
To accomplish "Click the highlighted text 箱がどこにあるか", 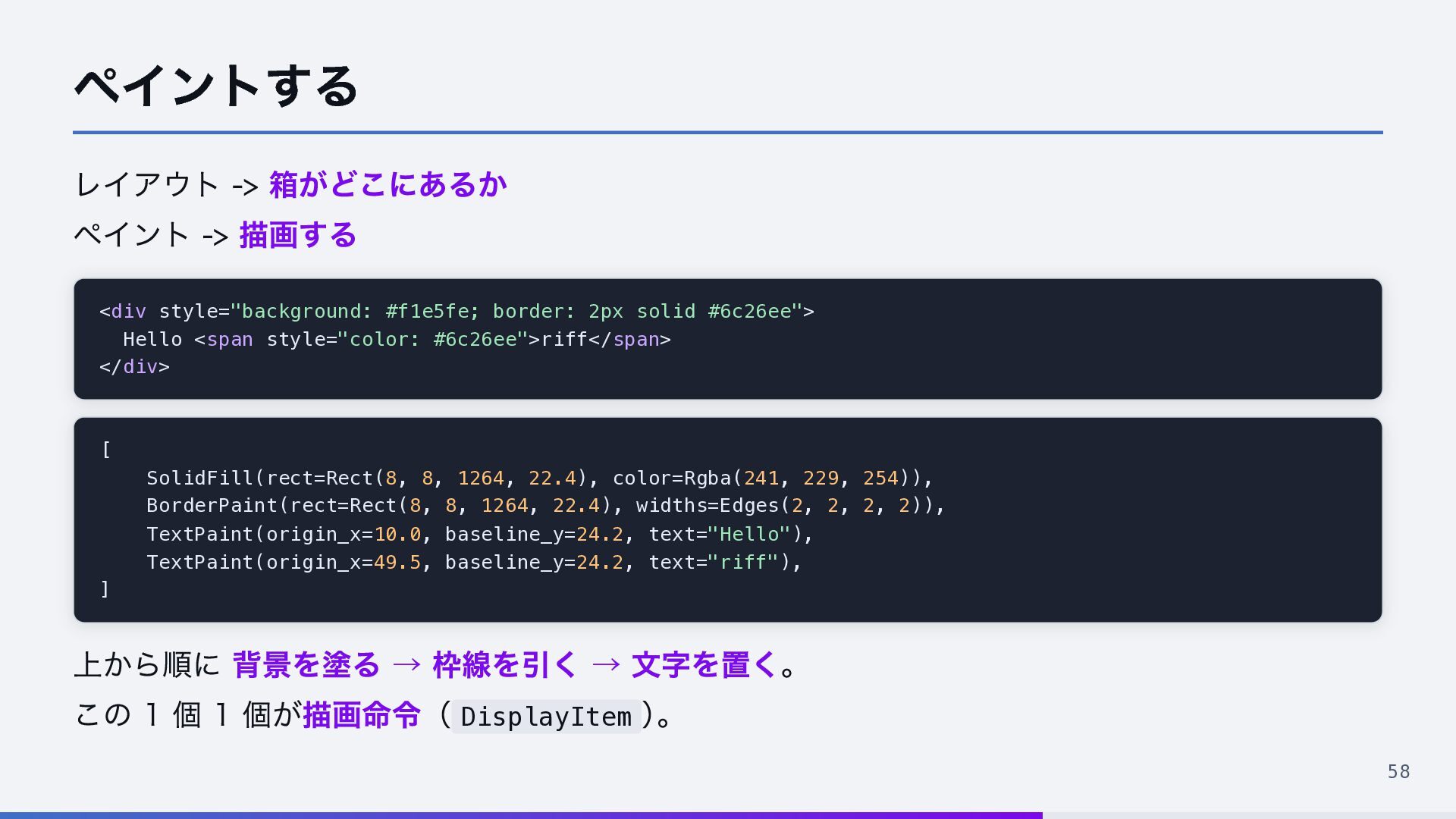I will pos(388,184).
